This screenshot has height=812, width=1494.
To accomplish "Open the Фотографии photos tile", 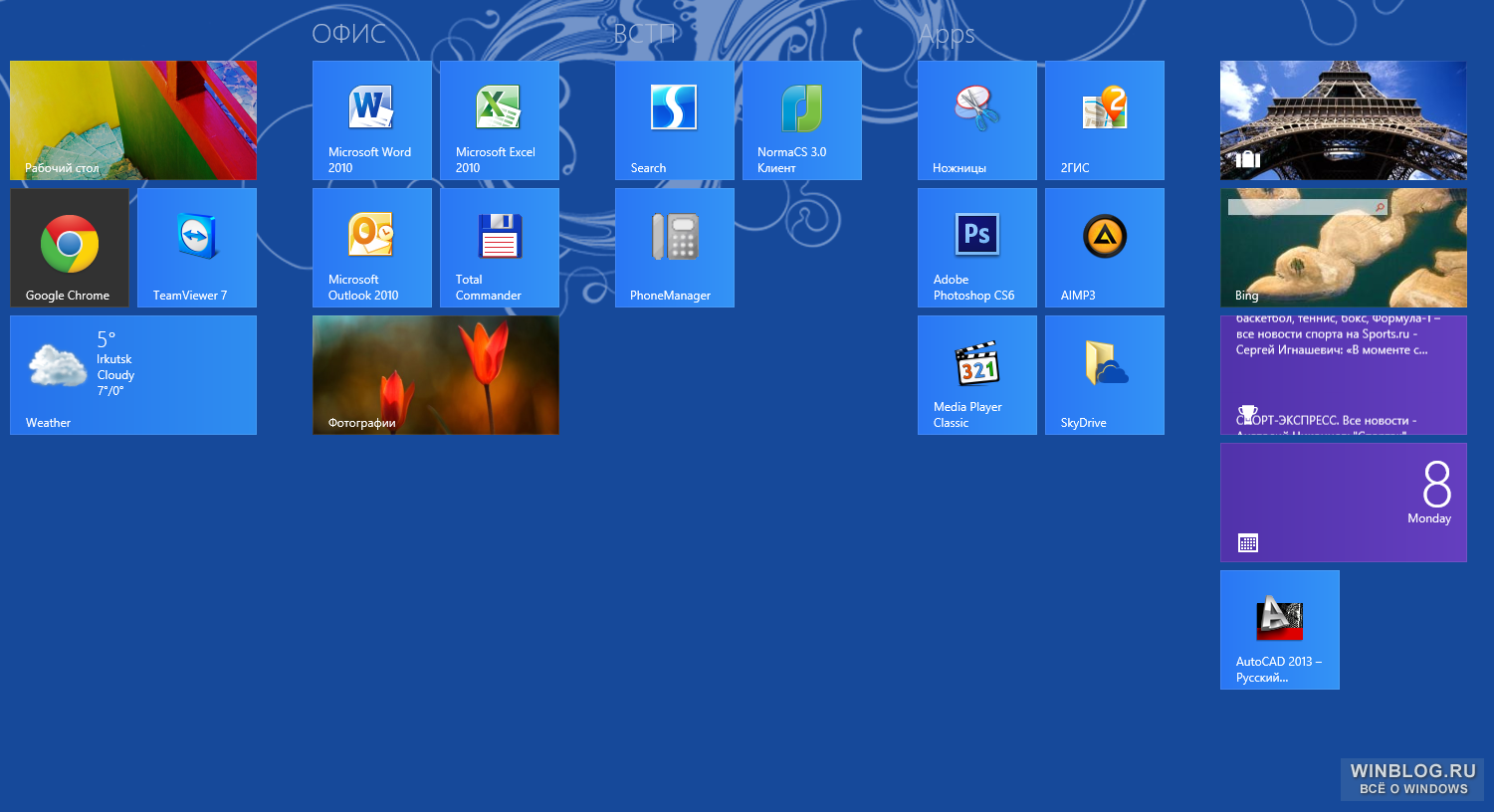I will tap(436, 375).
